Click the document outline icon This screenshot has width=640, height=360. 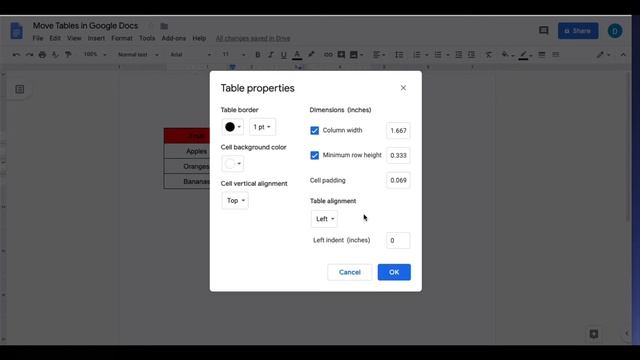tap(20, 89)
